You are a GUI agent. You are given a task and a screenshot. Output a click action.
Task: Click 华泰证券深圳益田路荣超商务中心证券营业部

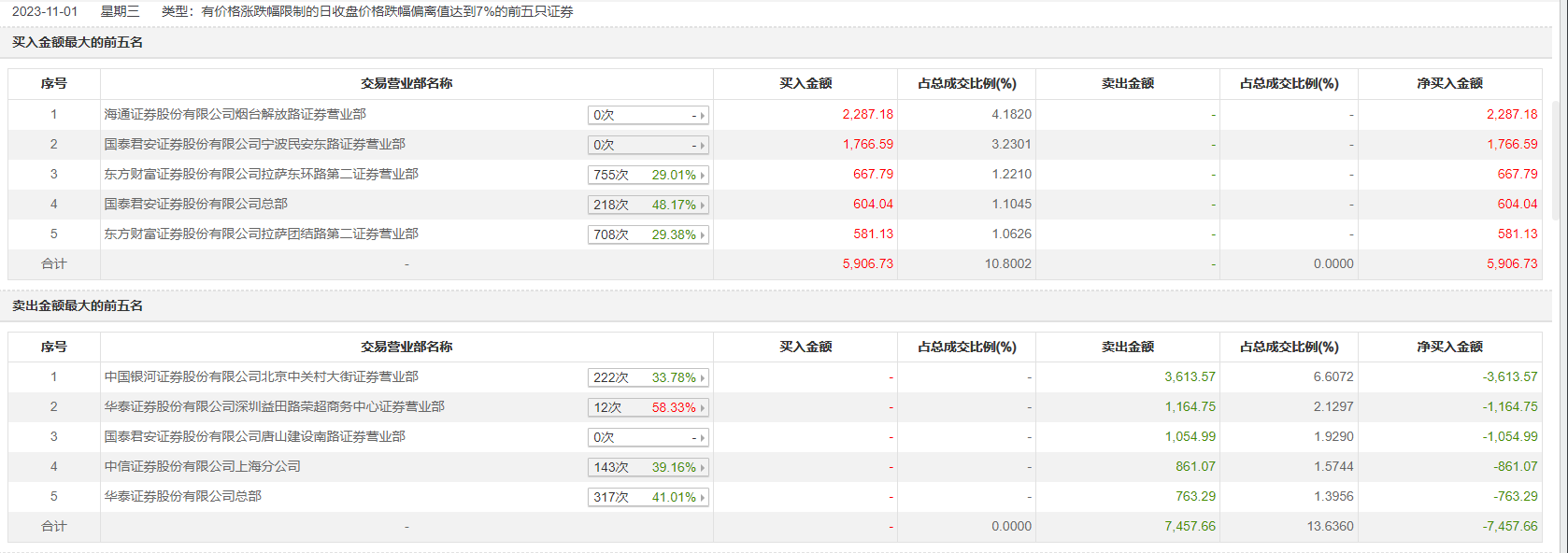coord(274,406)
